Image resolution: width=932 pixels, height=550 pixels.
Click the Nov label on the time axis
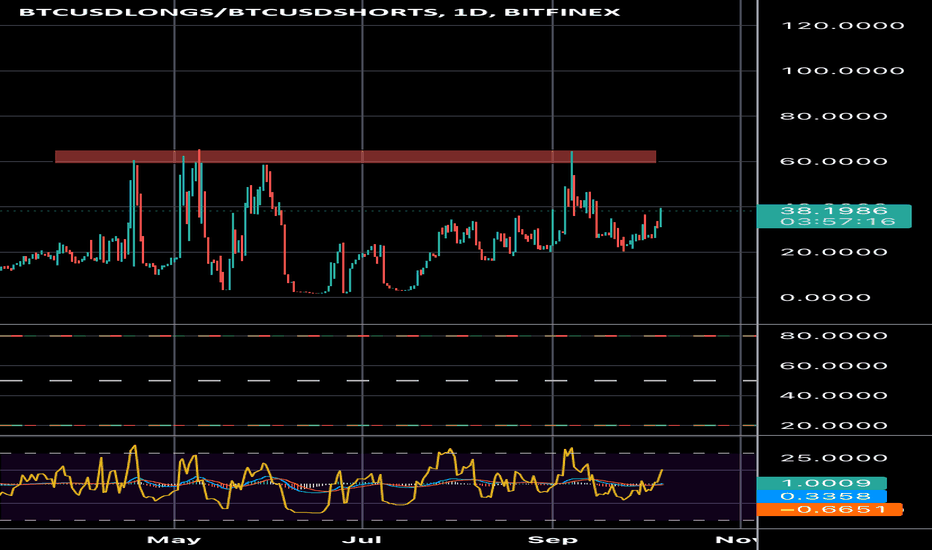736,540
